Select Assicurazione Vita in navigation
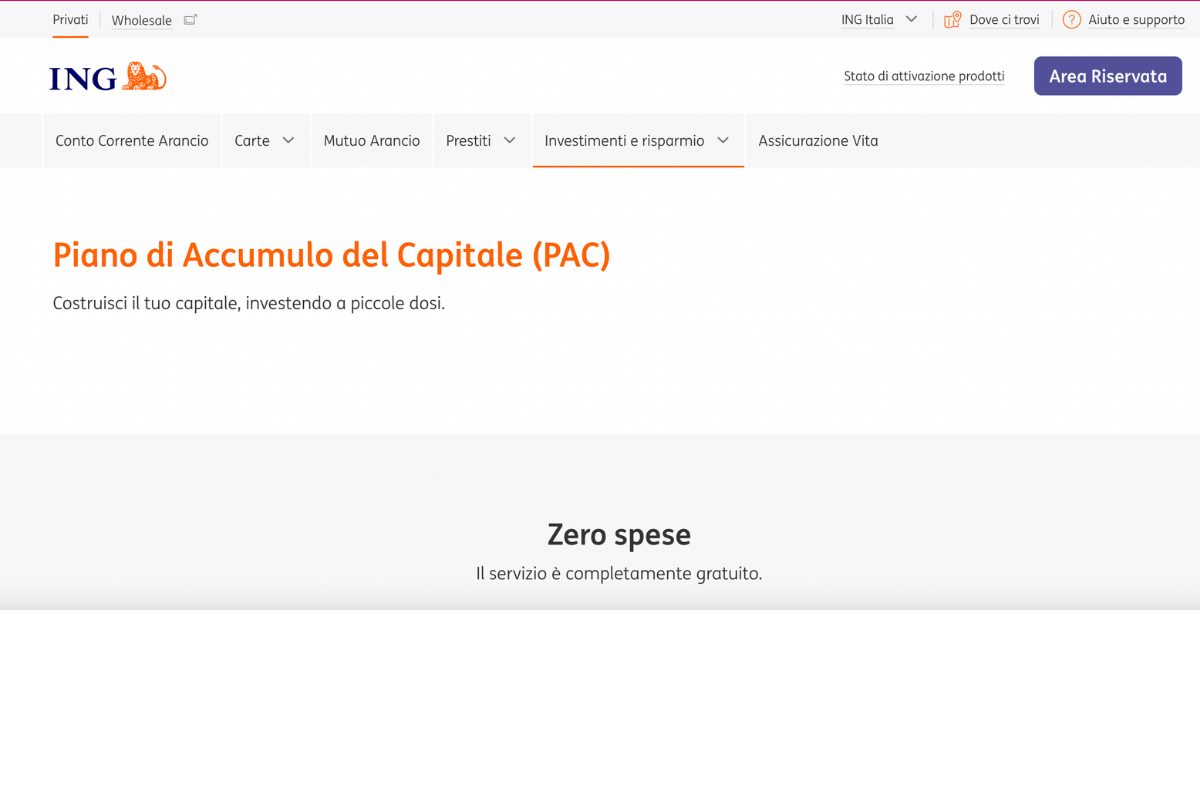This screenshot has height=800, width=1200. [818, 141]
